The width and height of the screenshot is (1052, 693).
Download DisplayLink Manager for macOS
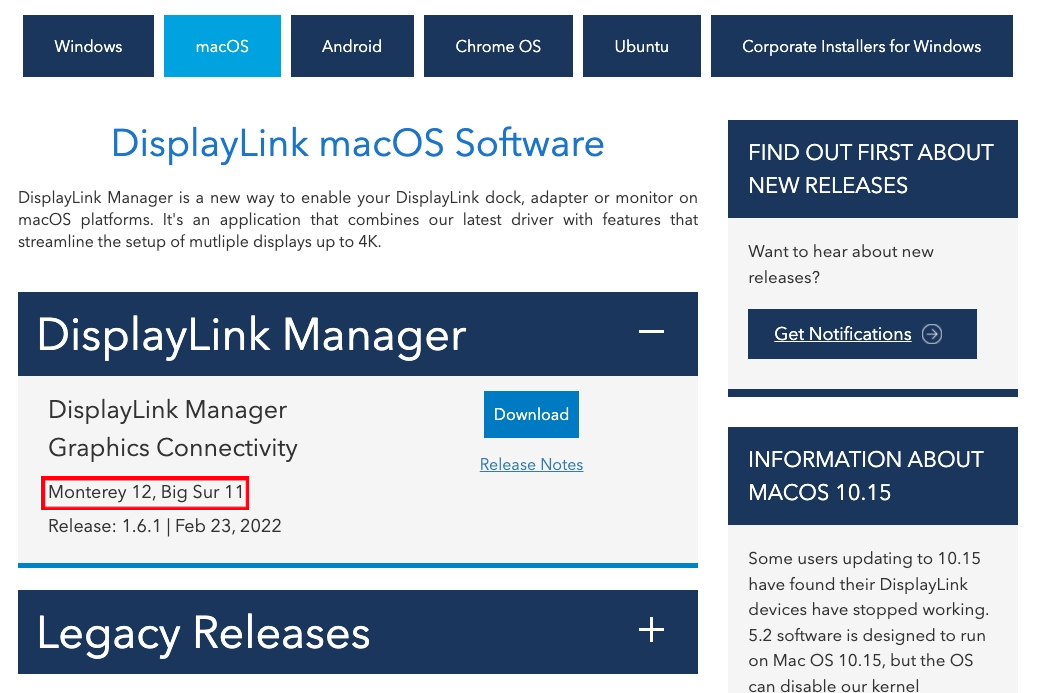[531, 415]
